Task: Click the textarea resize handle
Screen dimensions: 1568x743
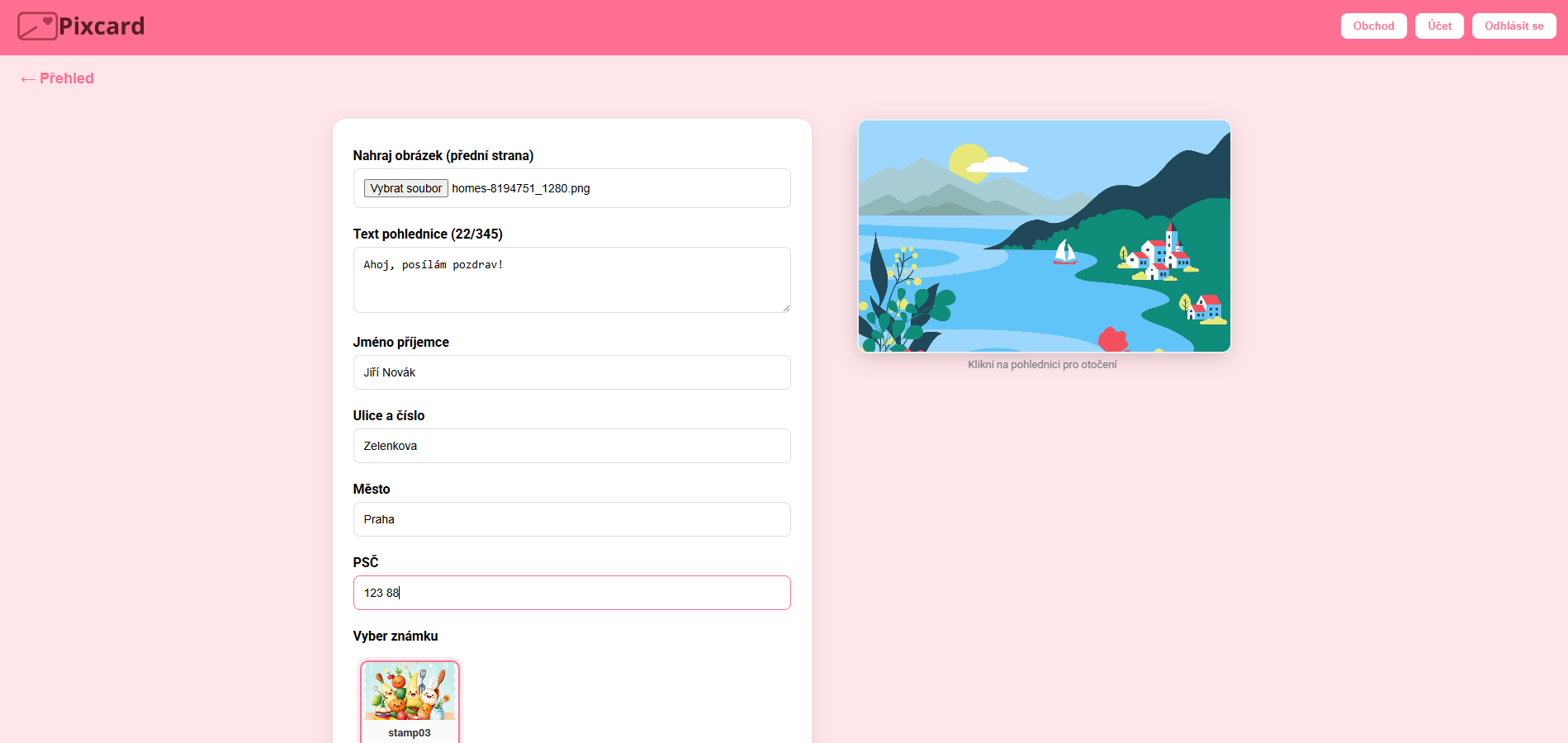Action: tap(786, 308)
